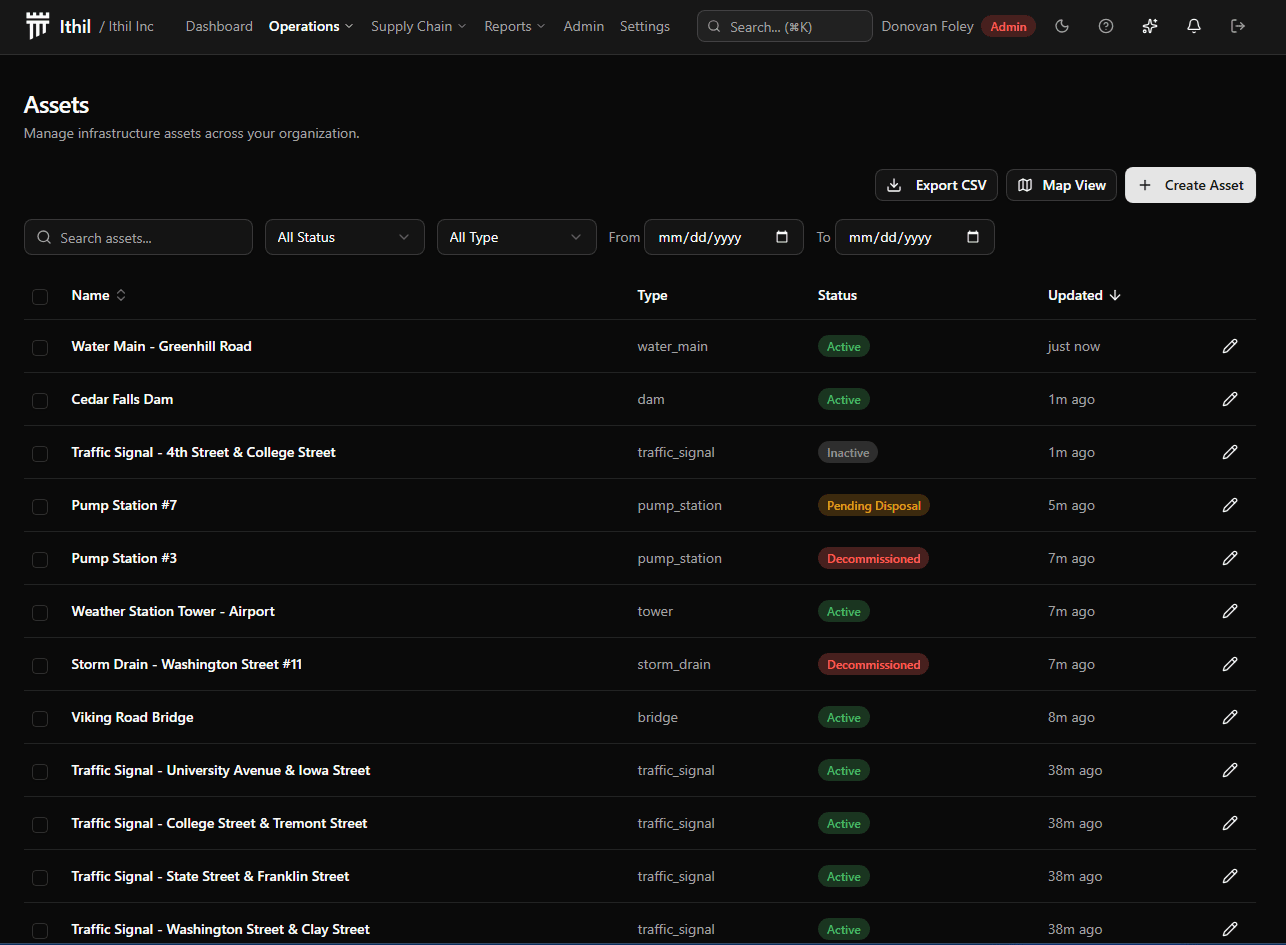Open the From date calendar picker icon
The width and height of the screenshot is (1286, 945).
pyautogui.click(x=782, y=237)
